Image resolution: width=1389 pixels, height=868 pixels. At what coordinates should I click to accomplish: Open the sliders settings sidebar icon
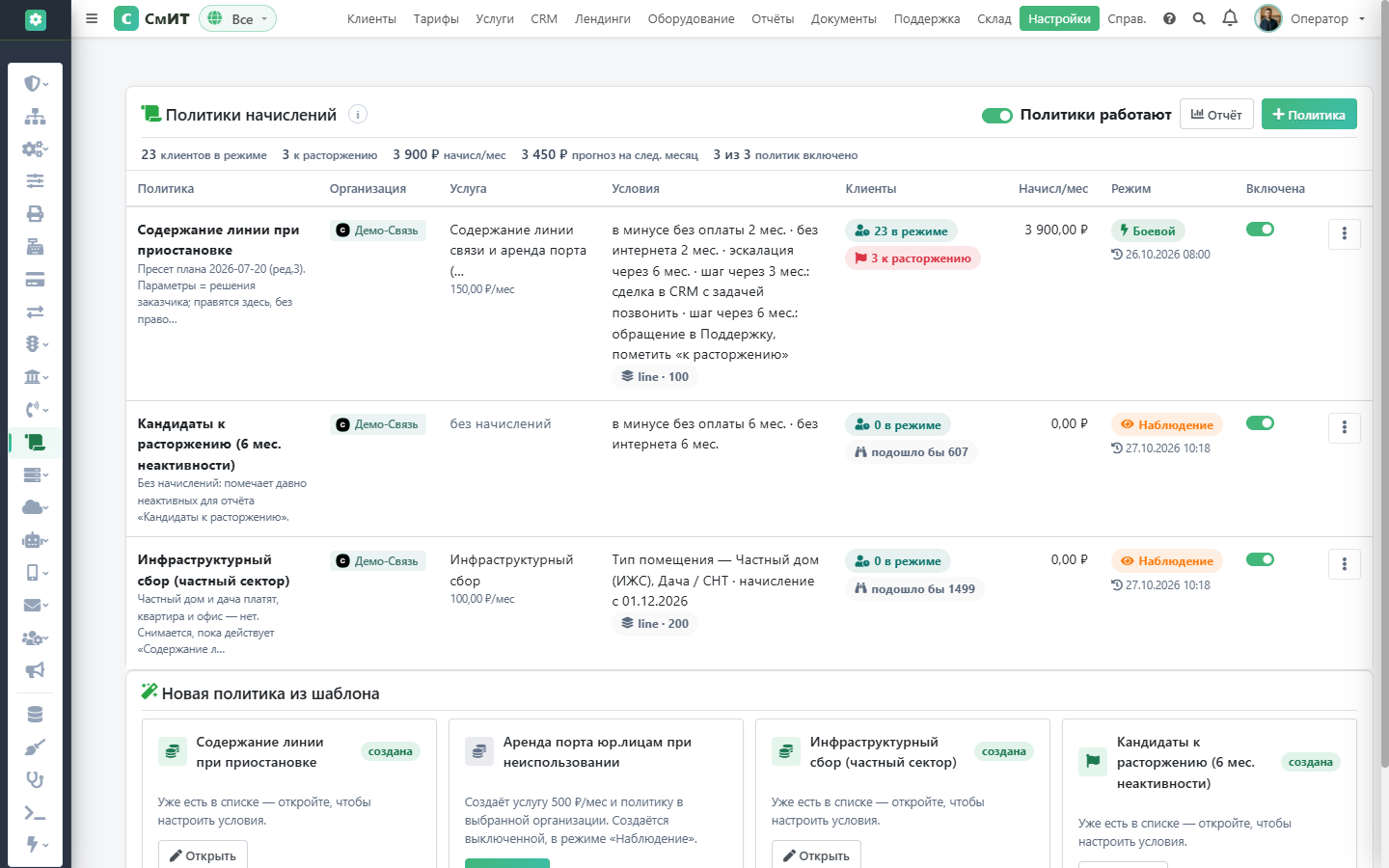pos(35,181)
